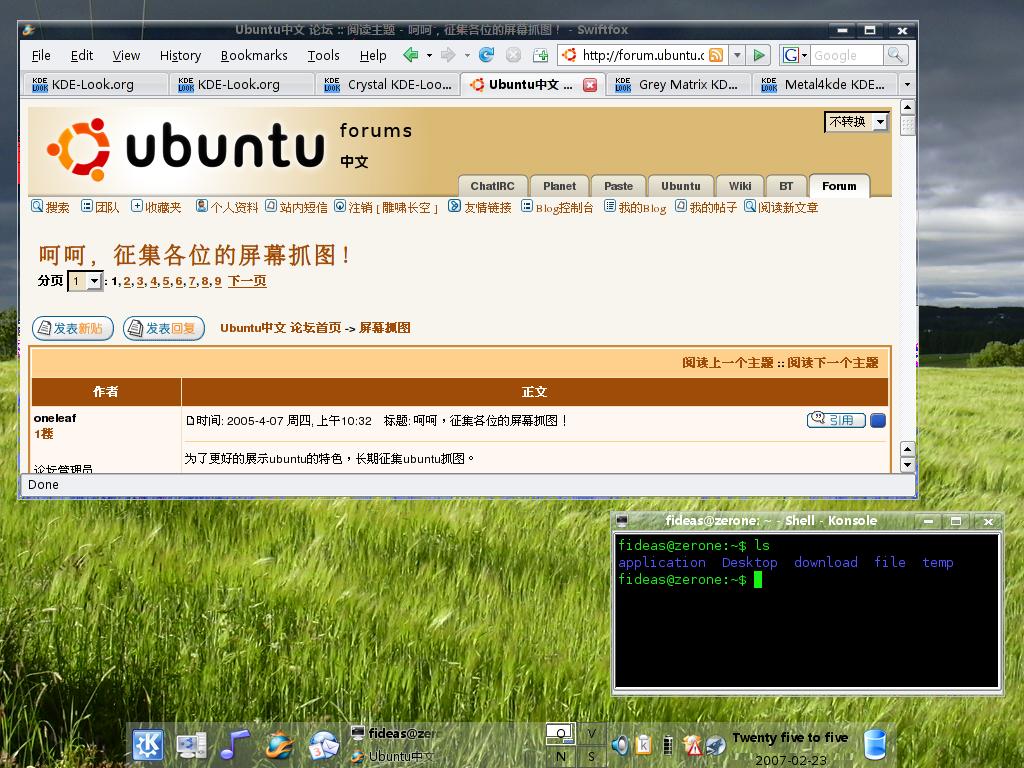Click the Swiftfox window icon in titlebar

pos(28,30)
